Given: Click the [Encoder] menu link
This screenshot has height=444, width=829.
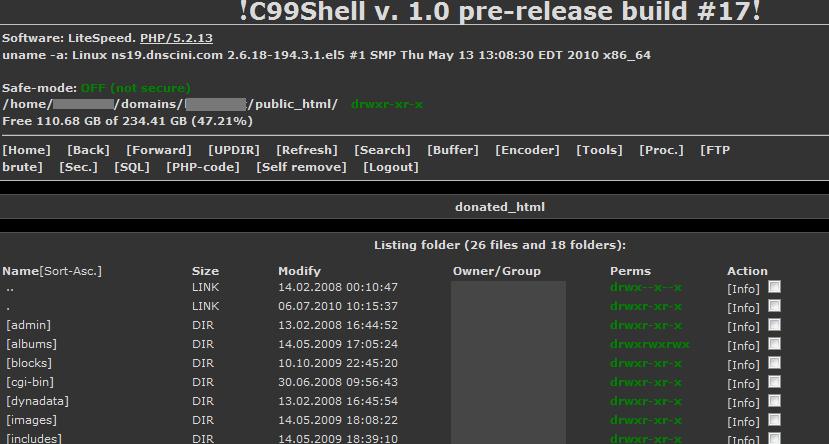Looking at the screenshot, I should tap(527, 150).
